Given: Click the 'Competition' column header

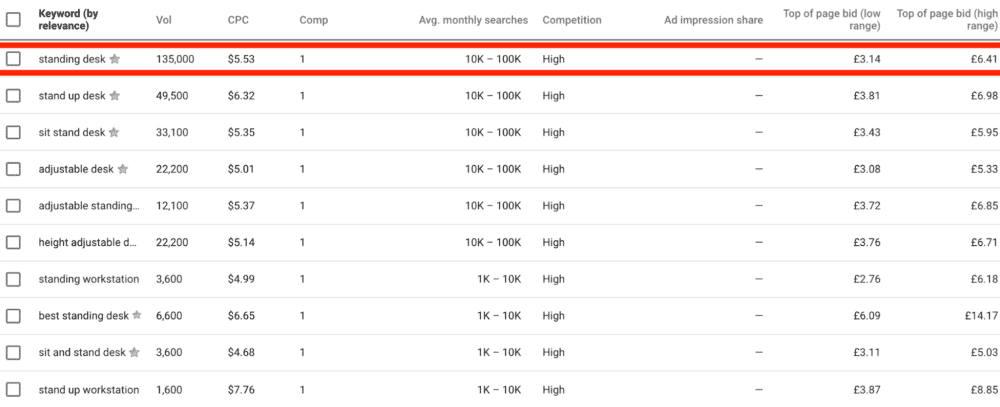Looking at the screenshot, I should pos(572,20).
